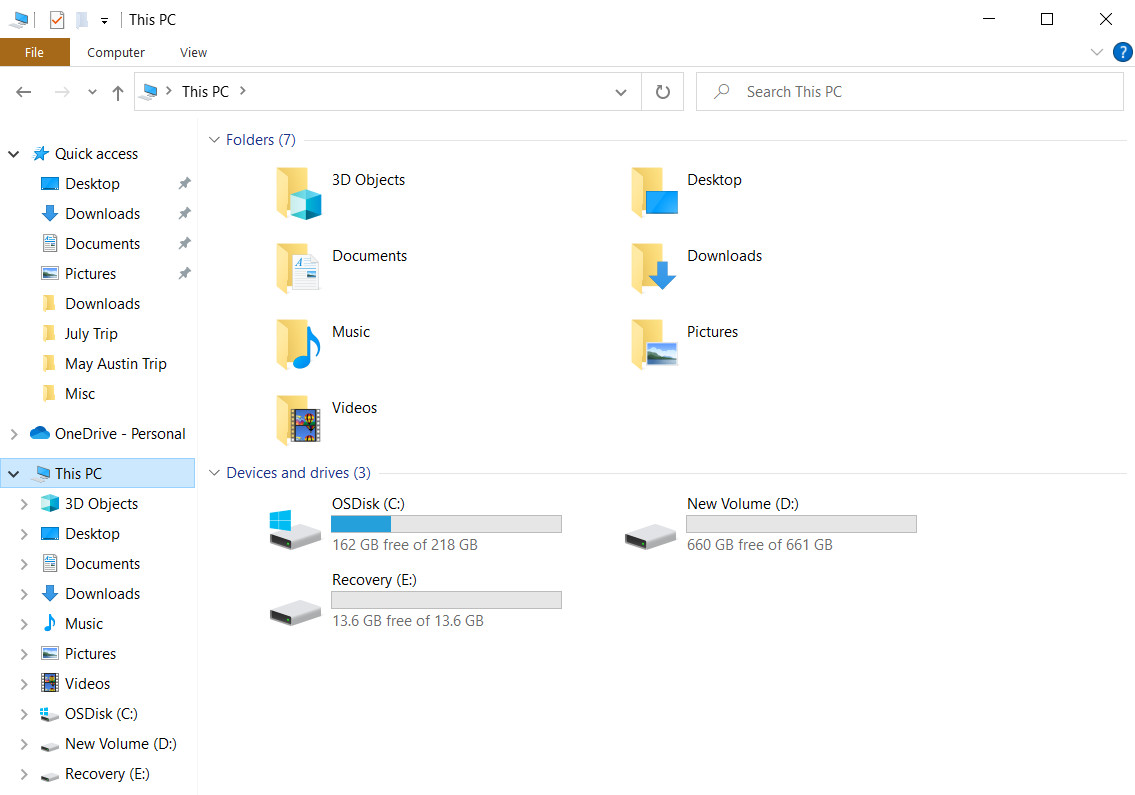Open the 3D Objects folder icon
The height and width of the screenshot is (795, 1135).
298,193
